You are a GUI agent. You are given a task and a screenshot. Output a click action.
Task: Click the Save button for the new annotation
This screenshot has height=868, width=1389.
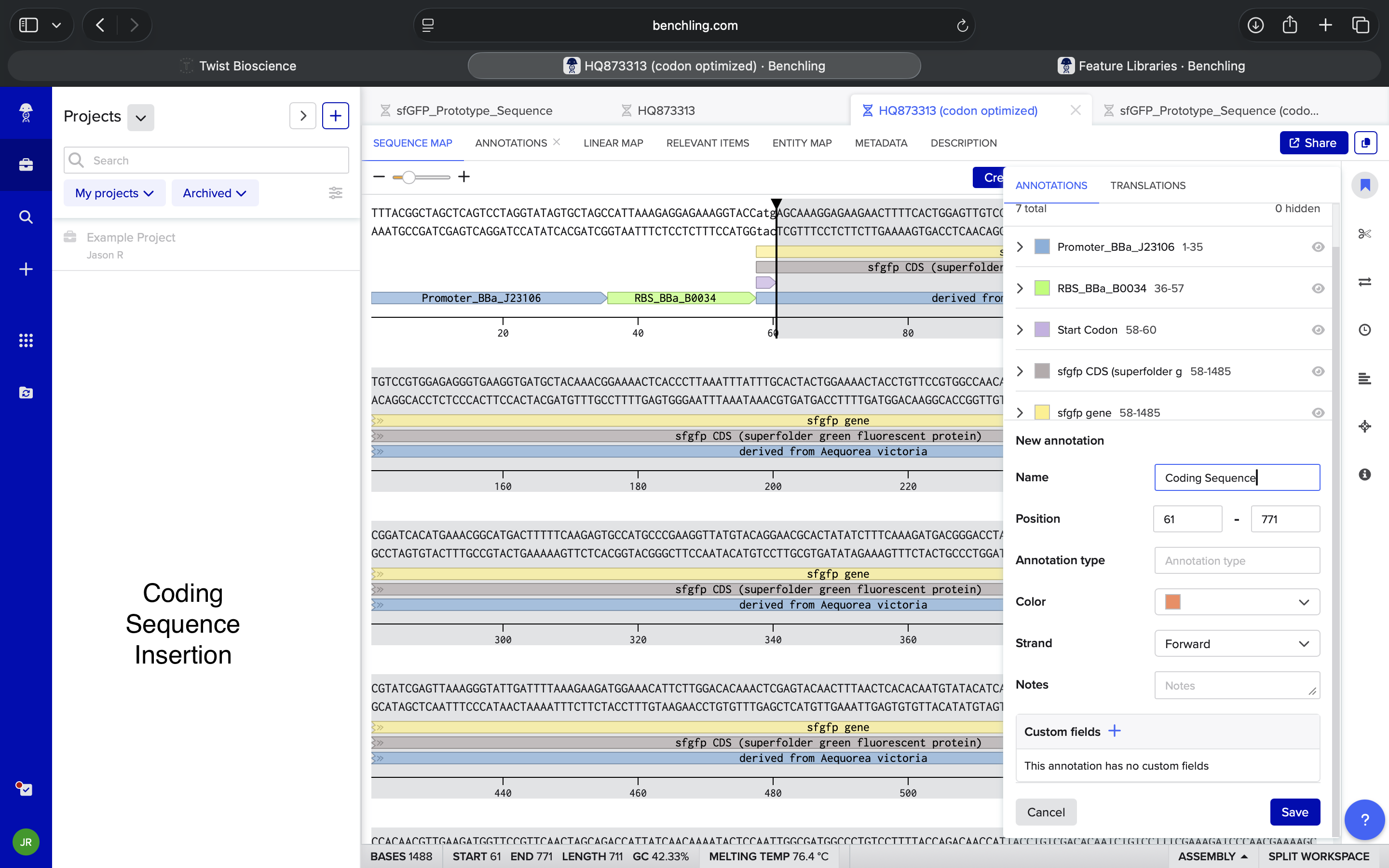coord(1295,812)
